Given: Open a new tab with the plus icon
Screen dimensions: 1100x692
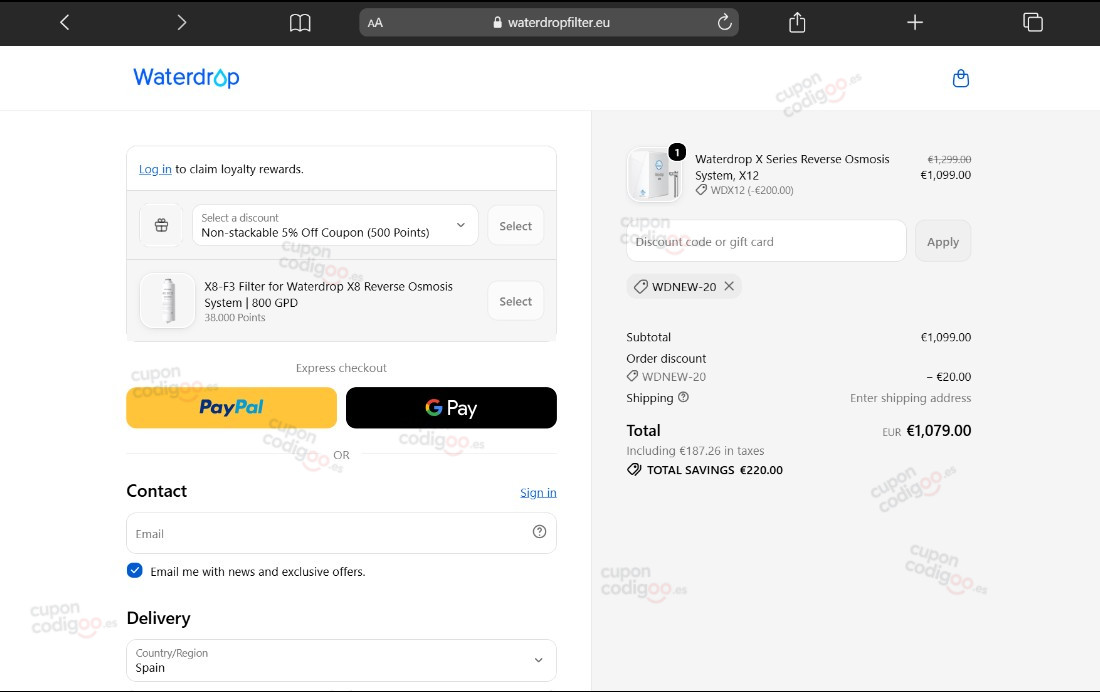Looking at the screenshot, I should click(915, 22).
